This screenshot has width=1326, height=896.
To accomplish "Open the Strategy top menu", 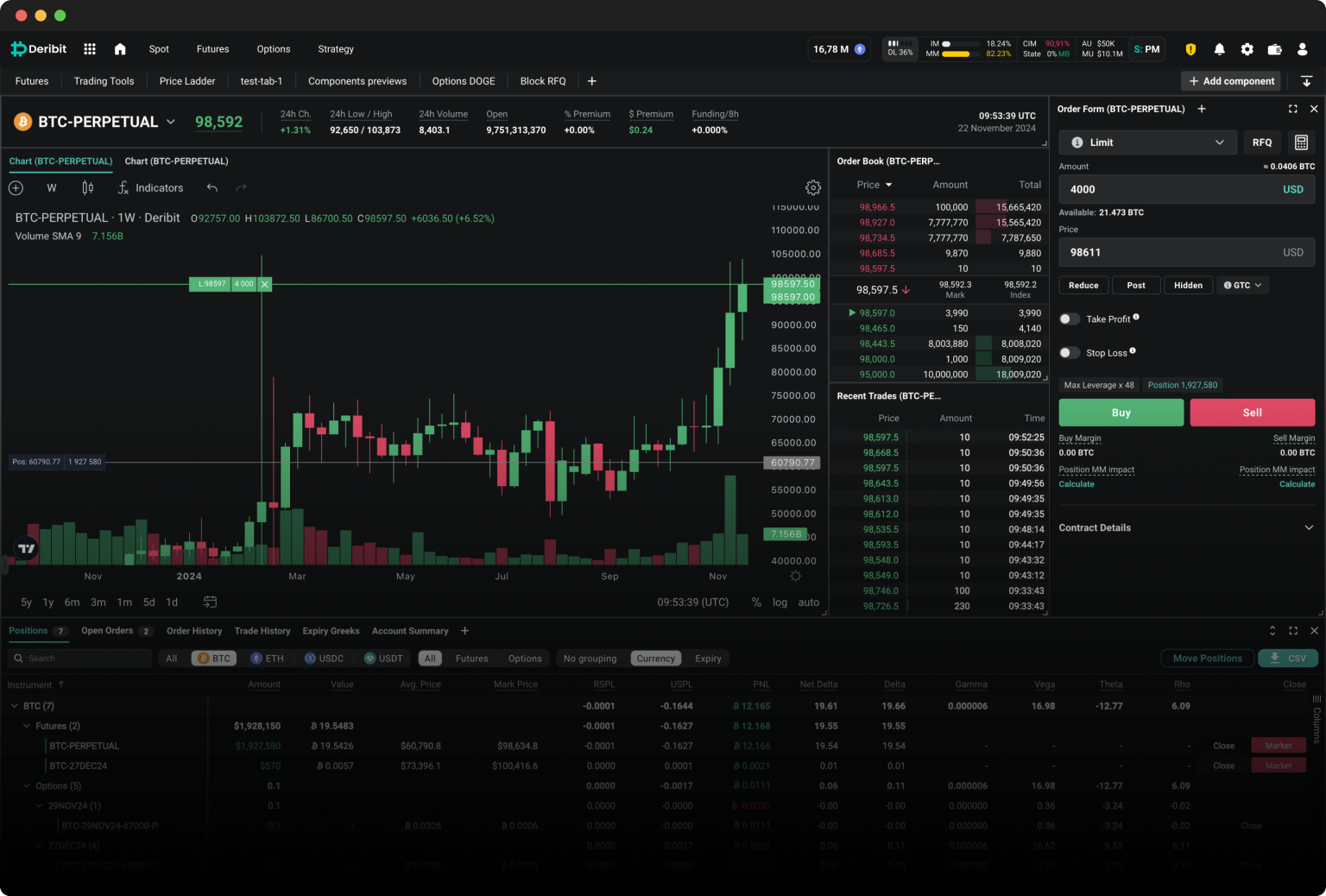I will point(336,49).
